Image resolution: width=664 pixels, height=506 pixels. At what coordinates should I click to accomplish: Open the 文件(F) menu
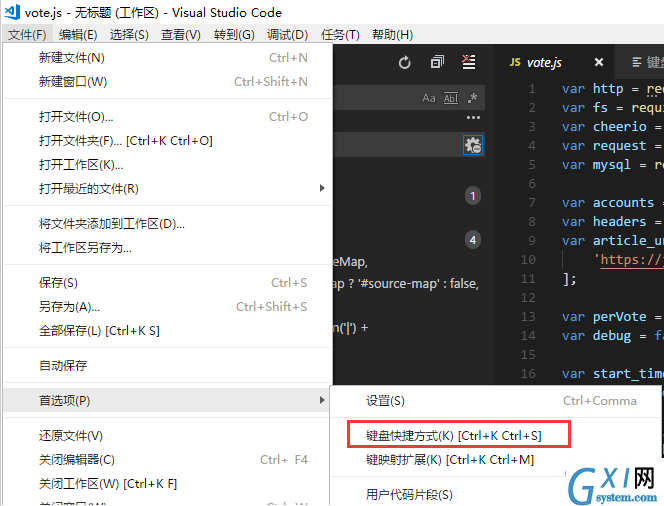27,35
